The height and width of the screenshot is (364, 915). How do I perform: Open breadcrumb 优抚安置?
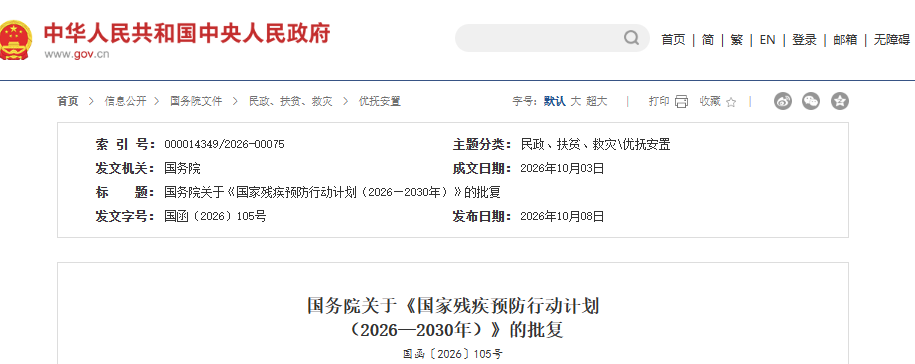[380, 102]
